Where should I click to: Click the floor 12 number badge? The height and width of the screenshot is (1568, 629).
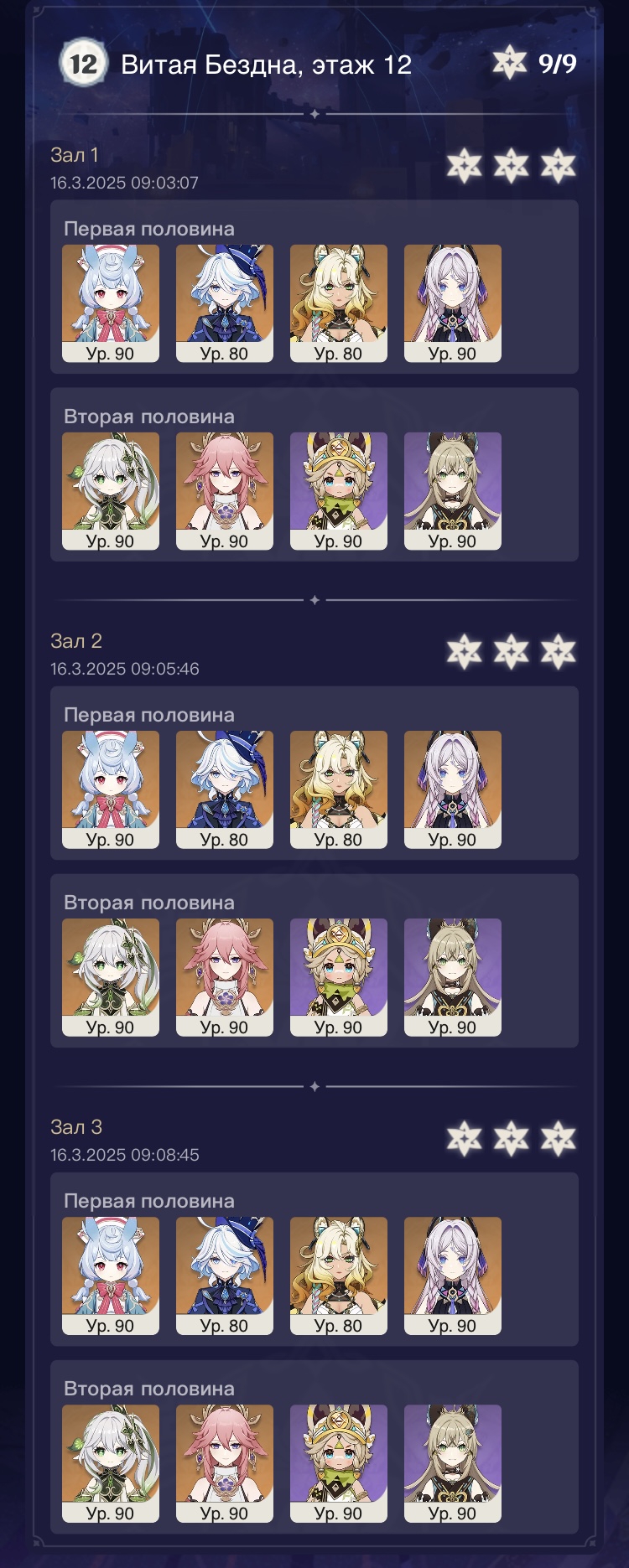click(83, 64)
